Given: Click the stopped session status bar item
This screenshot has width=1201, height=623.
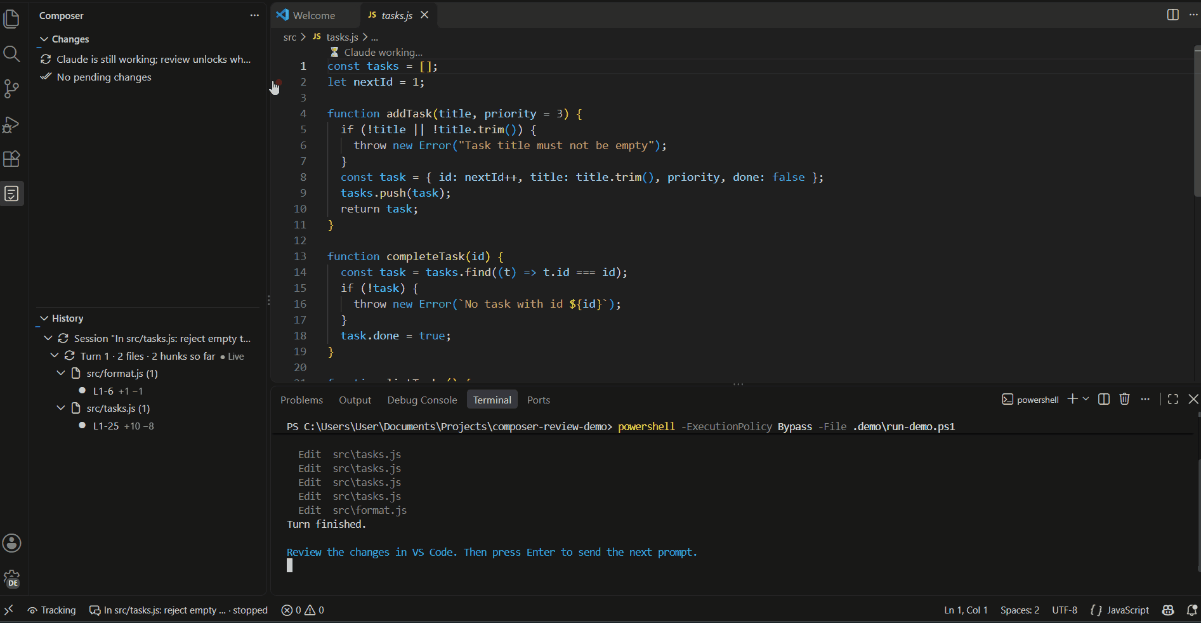Looking at the screenshot, I should point(178,610).
